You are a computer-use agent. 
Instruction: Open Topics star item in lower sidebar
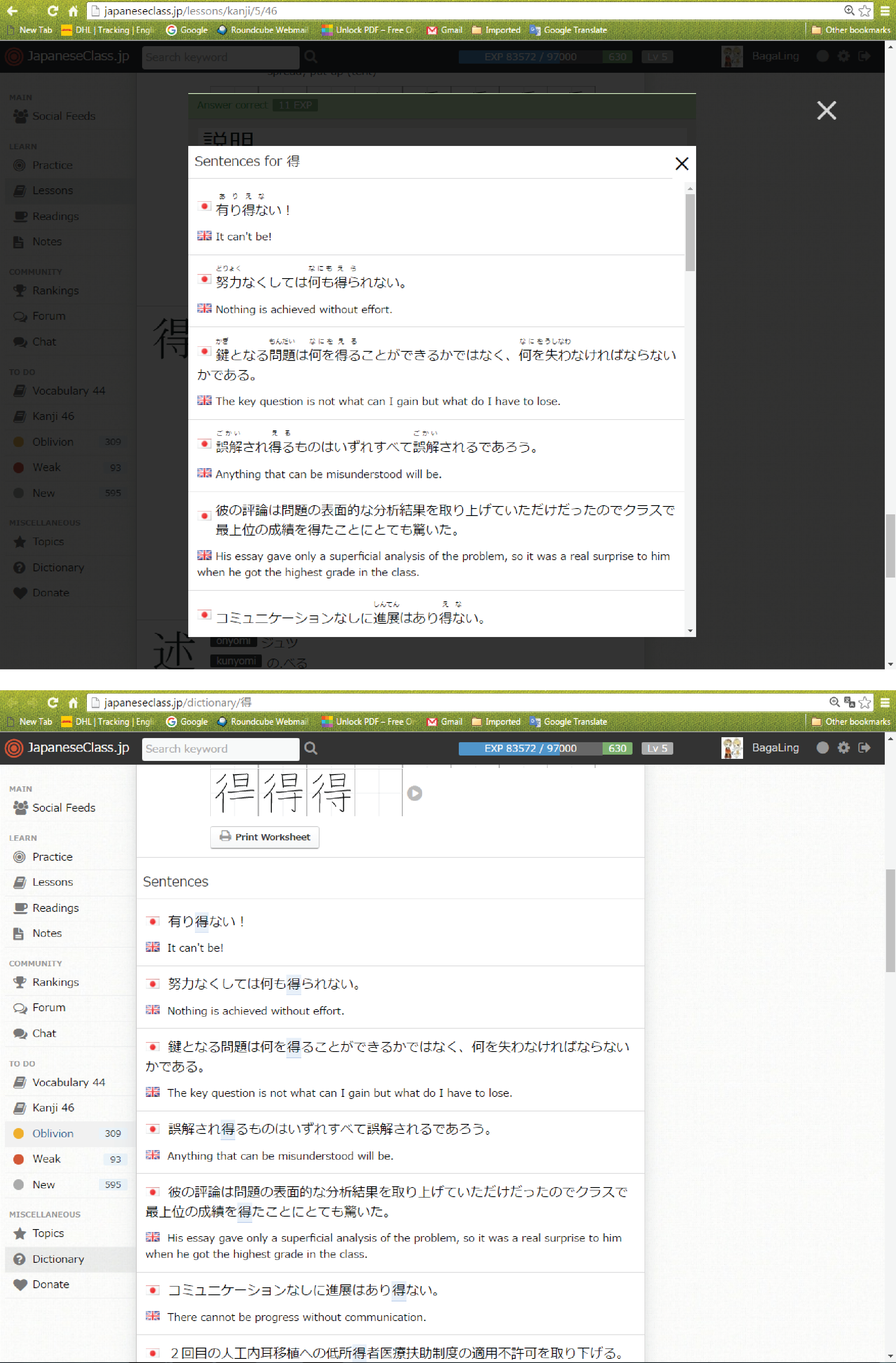coord(47,1233)
